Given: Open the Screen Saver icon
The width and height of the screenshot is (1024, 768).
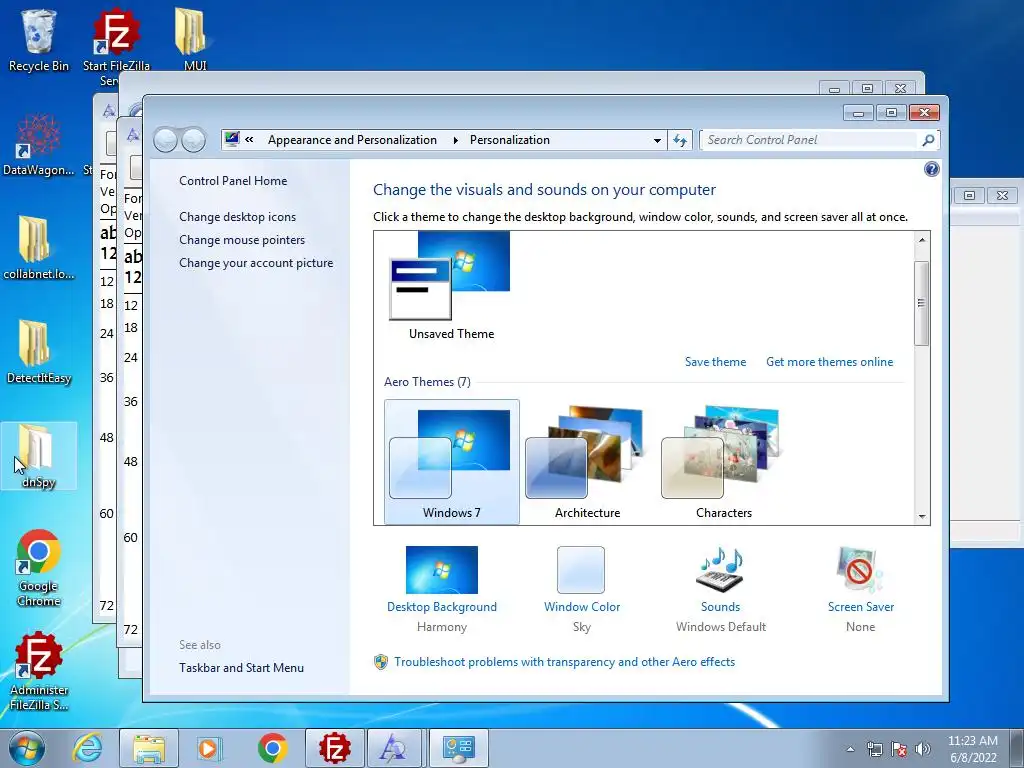Looking at the screenshot, I should (x=860, y=570).
